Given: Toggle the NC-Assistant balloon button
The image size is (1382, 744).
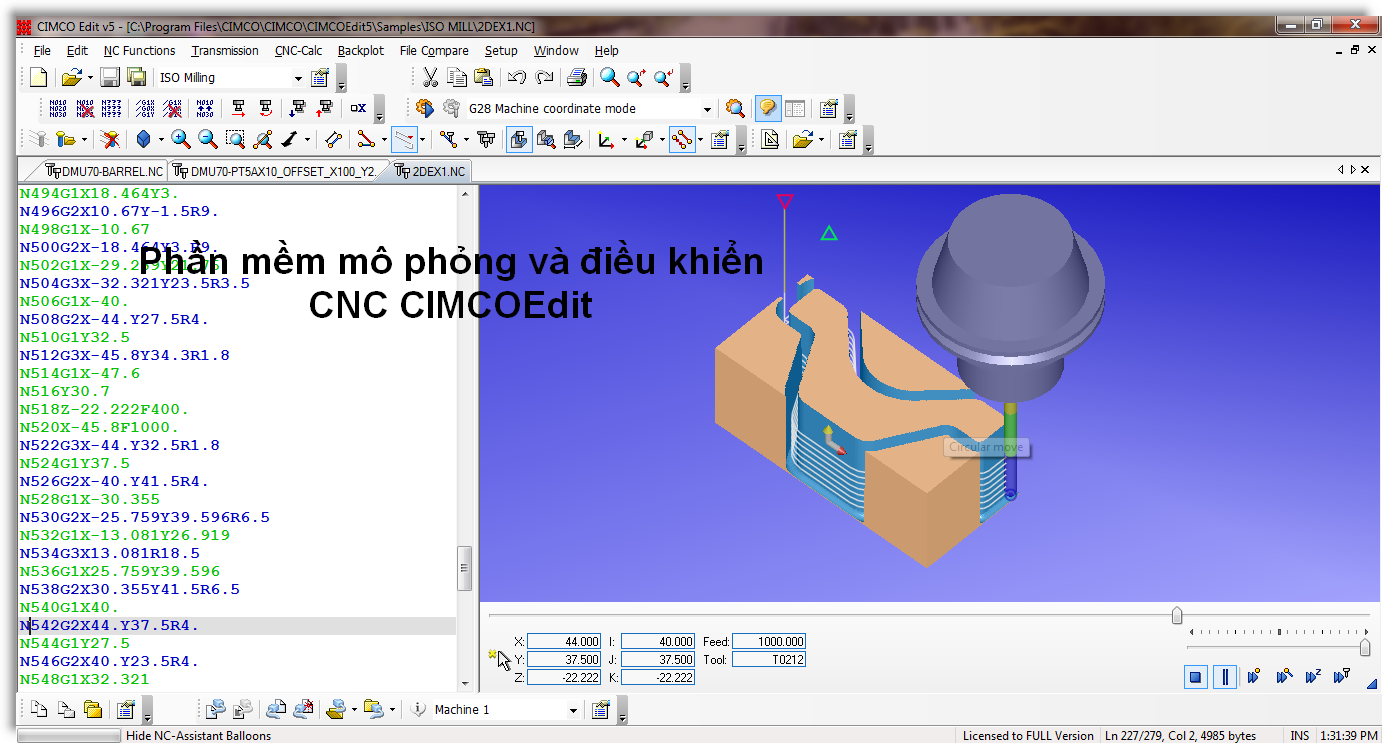Looking at the screenshot, I should pyautogui.click(x=768, y=108).
